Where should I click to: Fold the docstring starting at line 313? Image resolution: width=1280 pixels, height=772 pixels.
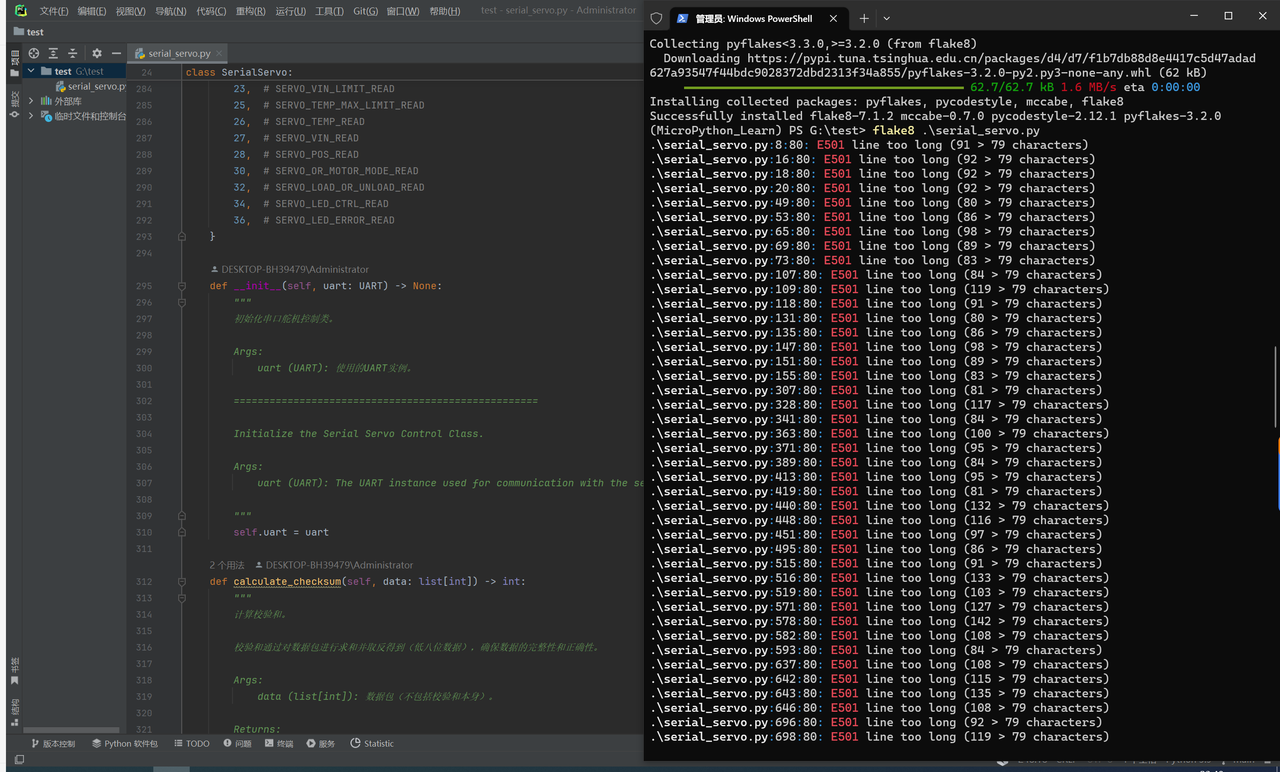[182, 598]
